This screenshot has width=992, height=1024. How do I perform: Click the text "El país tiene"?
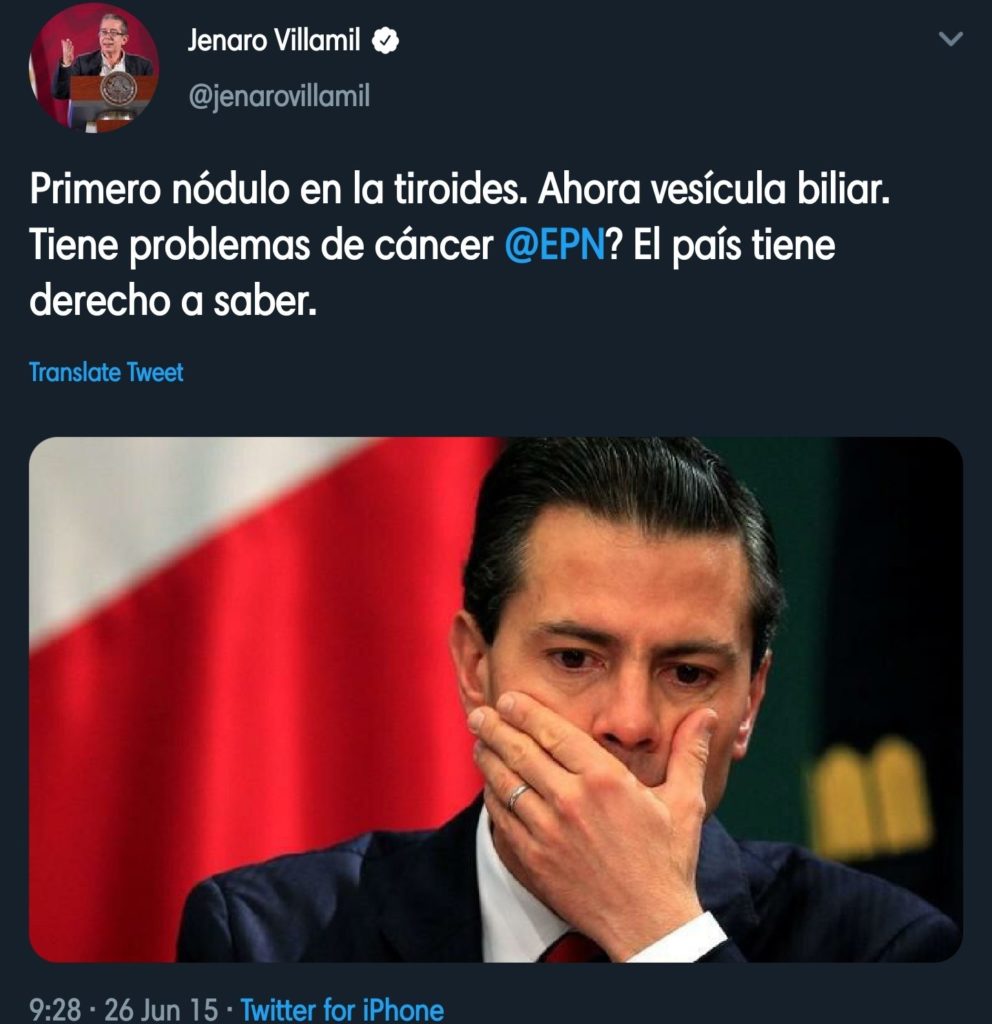pyautogui.click(x=733, y=246)
